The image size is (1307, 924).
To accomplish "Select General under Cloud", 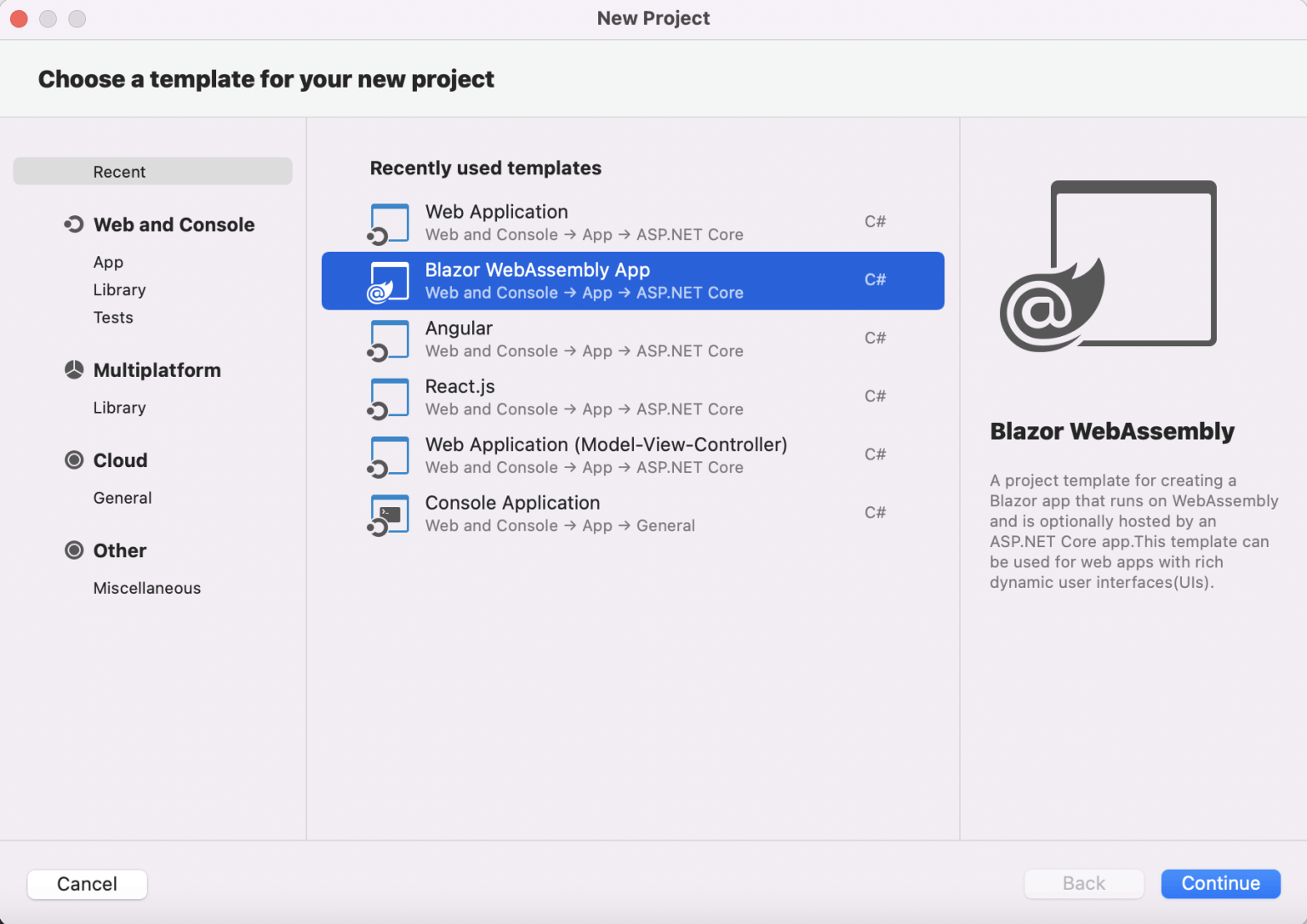I will click(x=123, y=498).
